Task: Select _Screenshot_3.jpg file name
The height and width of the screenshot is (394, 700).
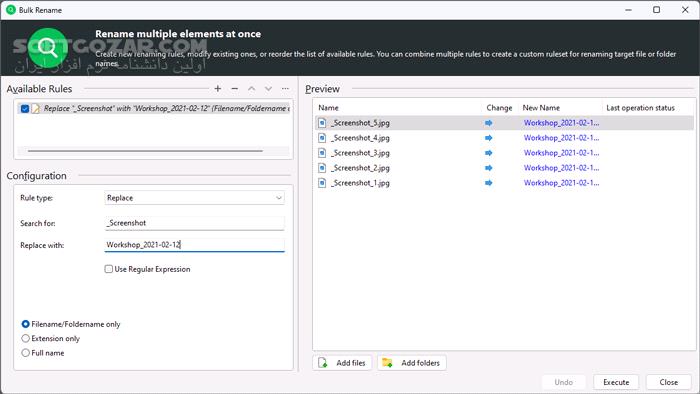Action: point(360,153)
